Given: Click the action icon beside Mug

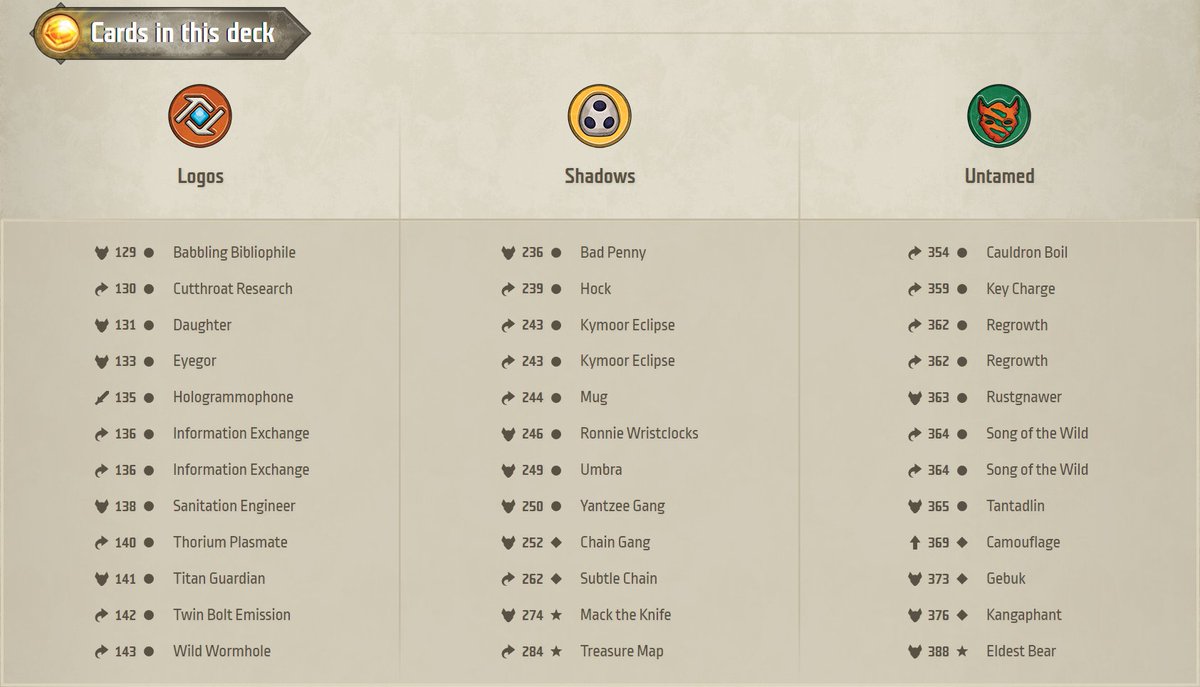Looking at the screenshot, I should click(508, 398).
